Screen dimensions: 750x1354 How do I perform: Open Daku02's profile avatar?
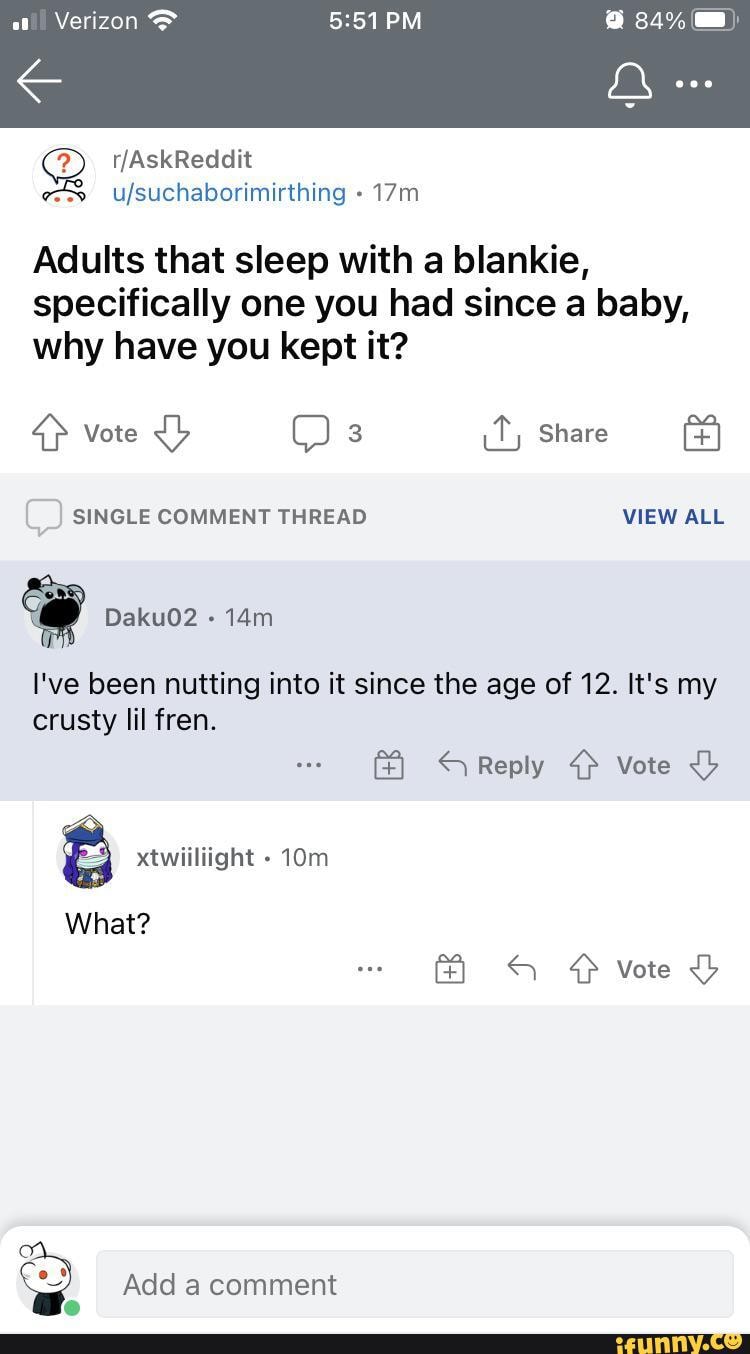[55, 611]
